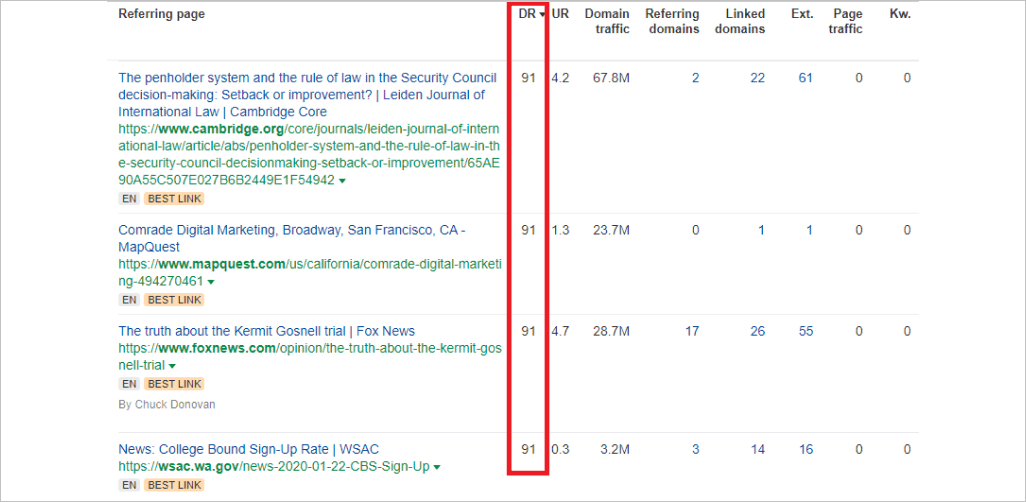Screen dimensions: 1026x502
Task: Sort by UR column header
Action: 560,14
